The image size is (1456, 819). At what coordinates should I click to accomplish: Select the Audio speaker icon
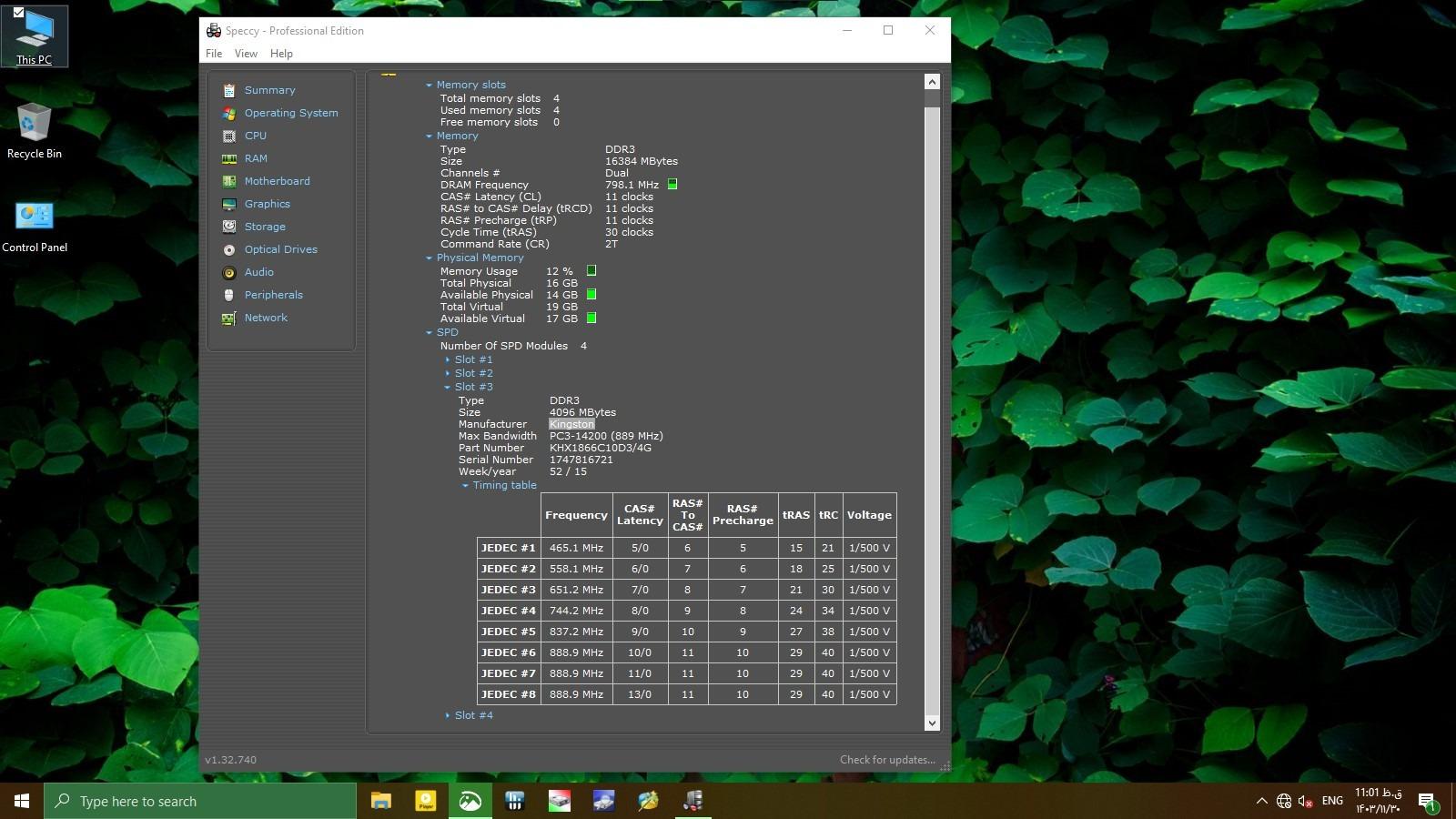tap(229, 272)
